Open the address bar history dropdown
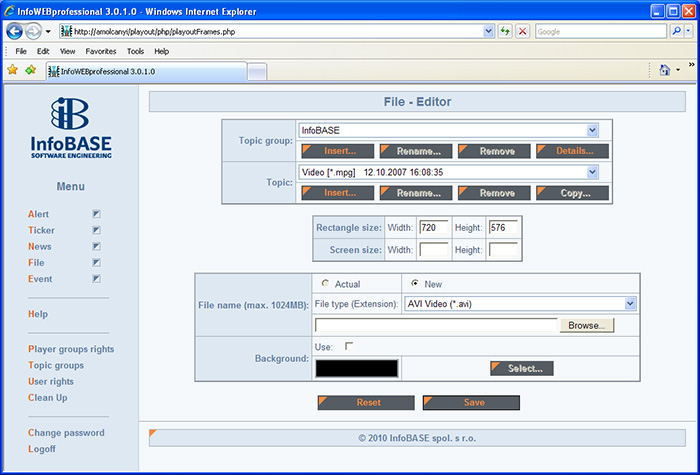The height and width of the screenshot is (475, 700). [488, 31]
